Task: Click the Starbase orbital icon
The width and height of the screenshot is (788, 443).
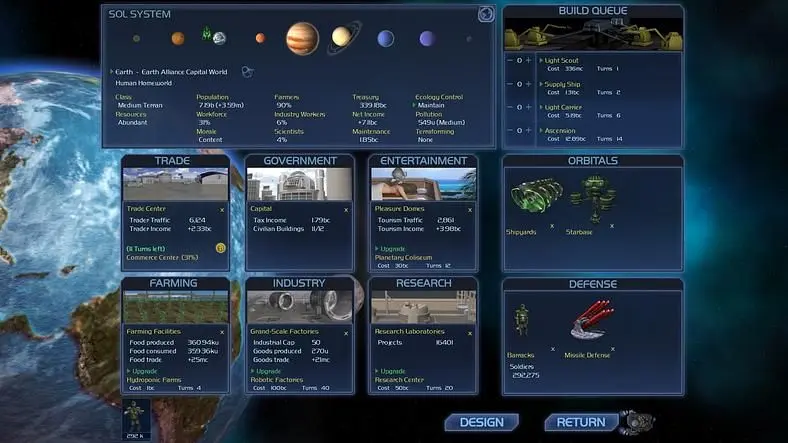Action: (x=595, y=198)
